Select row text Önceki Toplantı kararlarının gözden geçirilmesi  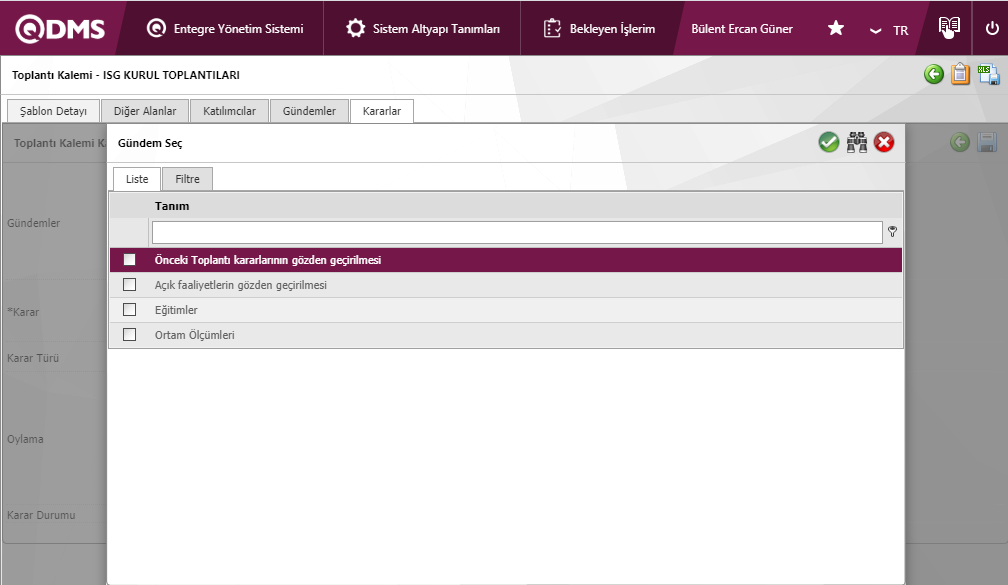268,260
